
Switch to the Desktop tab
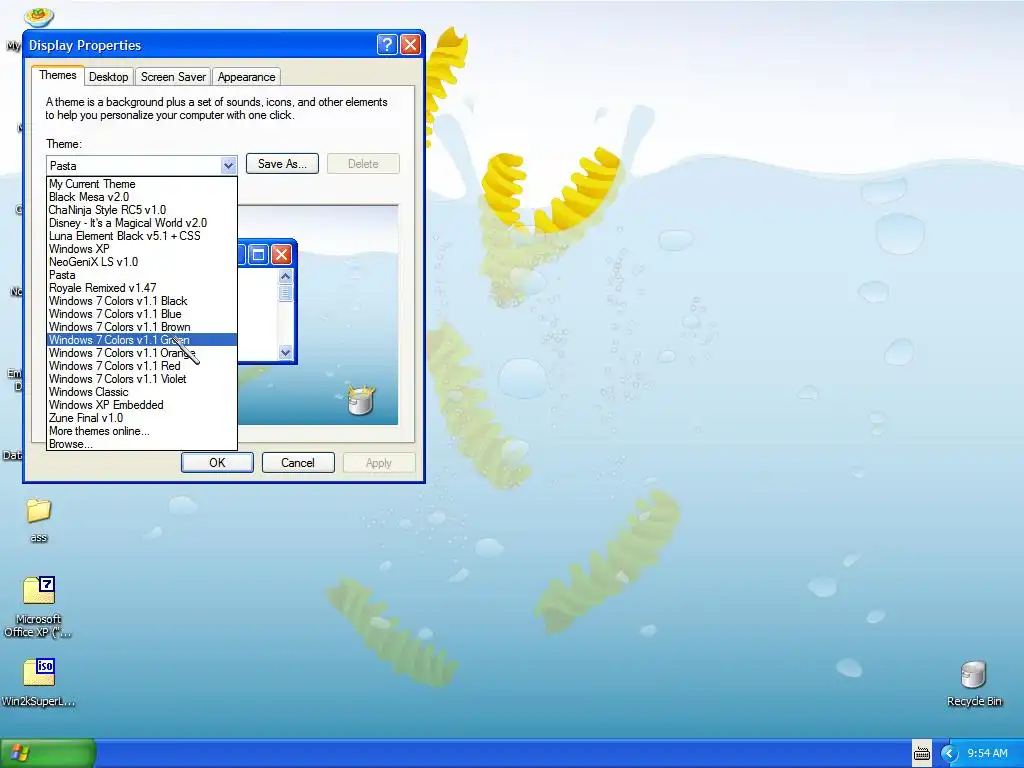108,77
